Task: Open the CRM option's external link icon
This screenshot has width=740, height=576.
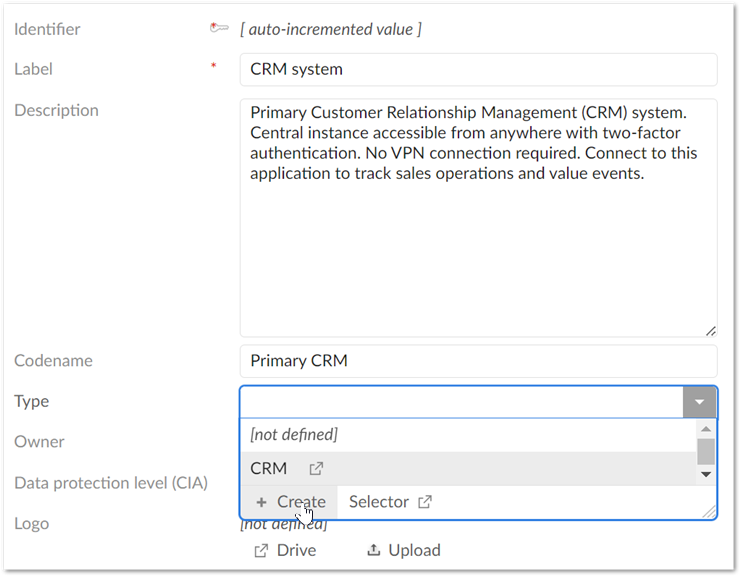Action: (316, 468)
